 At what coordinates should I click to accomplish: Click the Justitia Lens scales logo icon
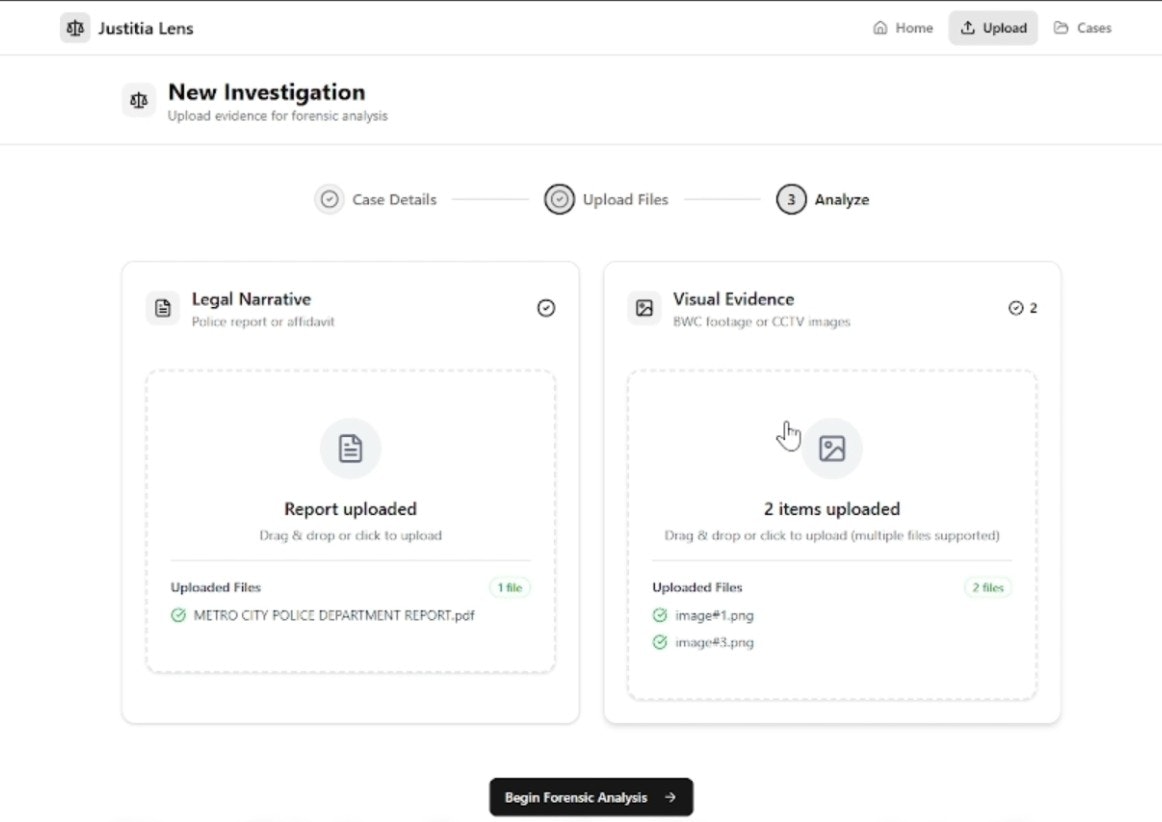tap(74, 27)
